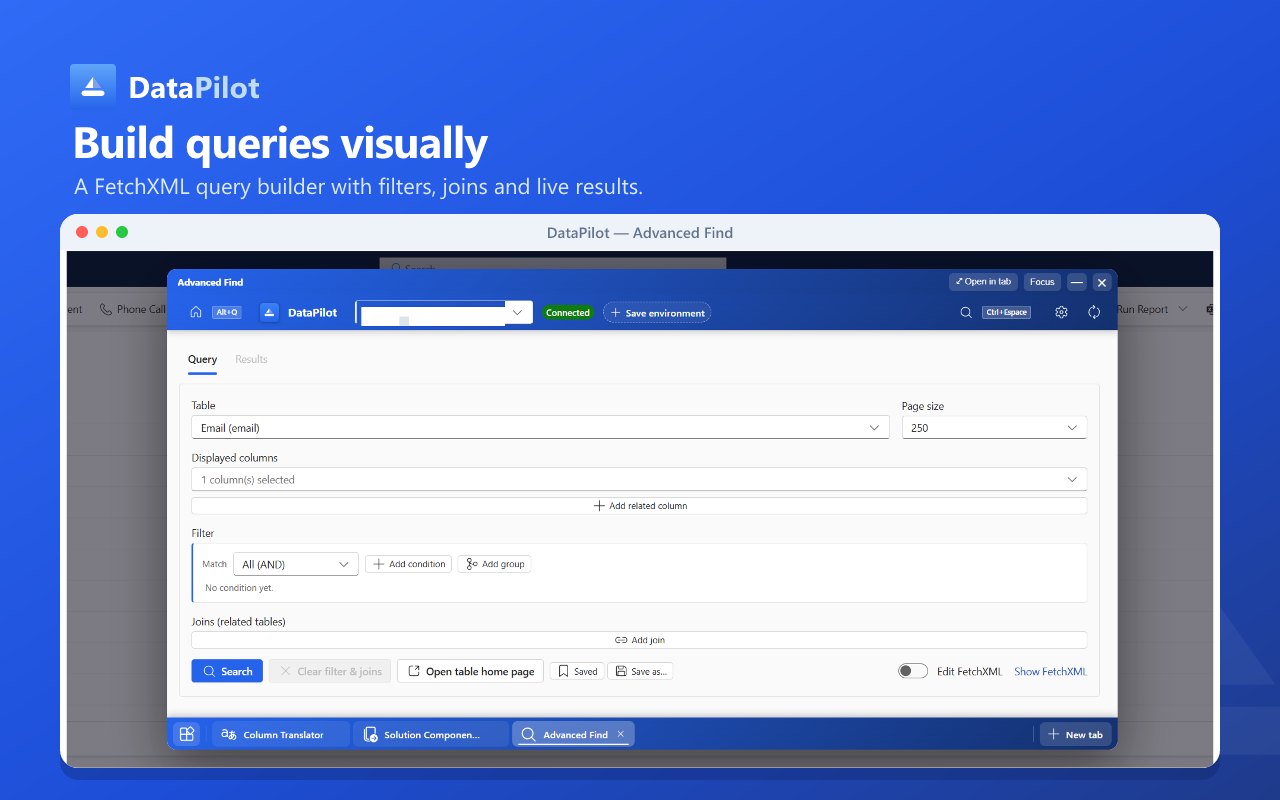The image size is (1280, 800).
Task: Refresh using the circular arrows icon
Action: (x=1094, y=312)
